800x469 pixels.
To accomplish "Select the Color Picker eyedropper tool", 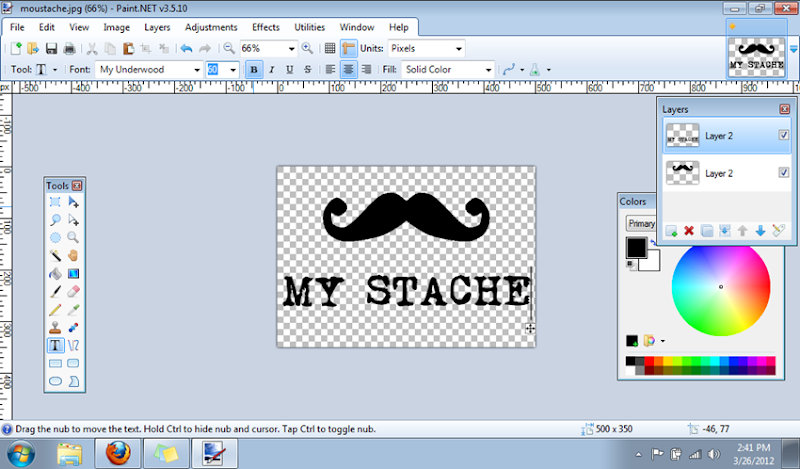I will click(x=73, y=309).
